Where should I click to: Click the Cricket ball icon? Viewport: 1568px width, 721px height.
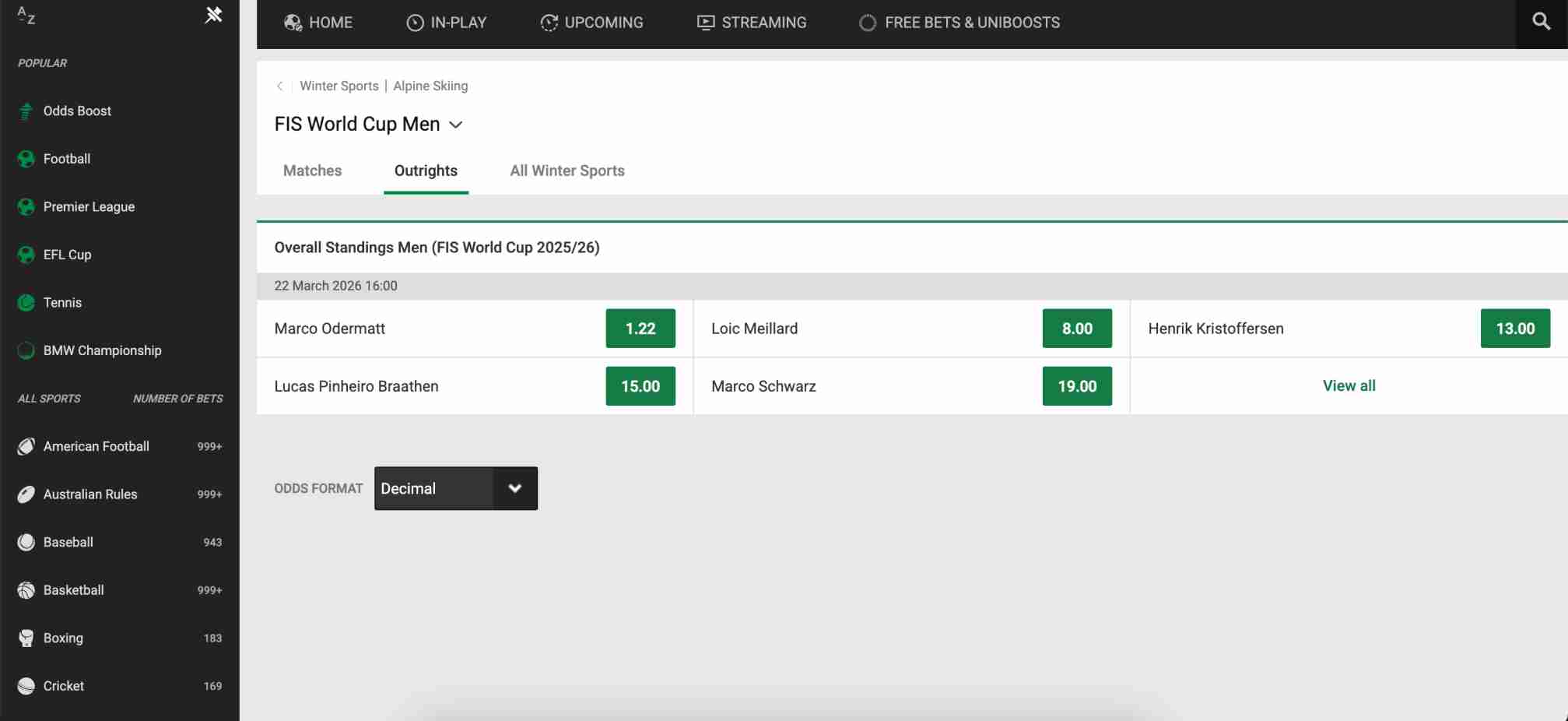coord(26,686)
